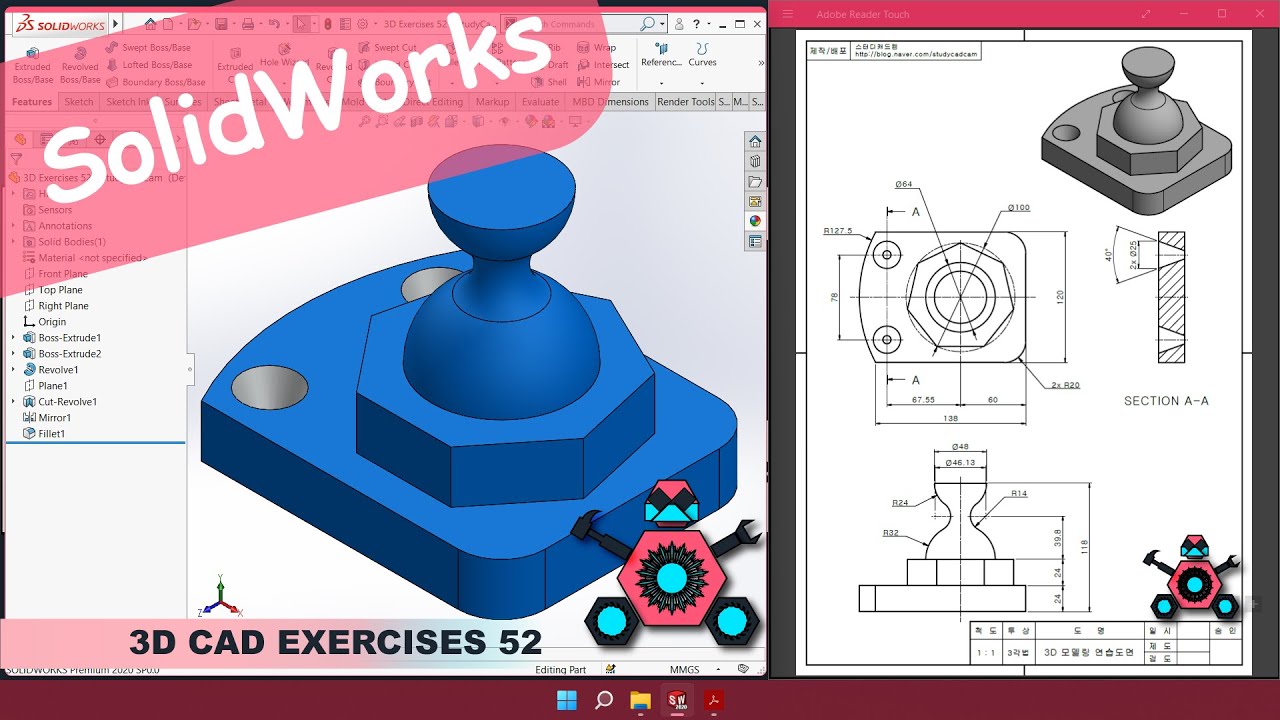Open the View Palette task pane tab
Image resolution: width=1280 pixels, height=720 pixels.
coord(755,201)
